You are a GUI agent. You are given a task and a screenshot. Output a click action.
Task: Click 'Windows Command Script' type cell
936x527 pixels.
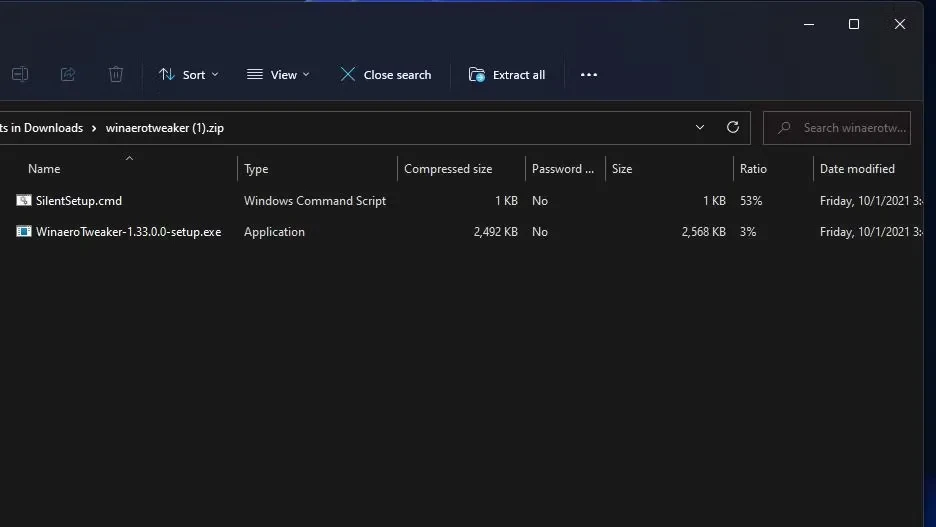tap(315, 201)
